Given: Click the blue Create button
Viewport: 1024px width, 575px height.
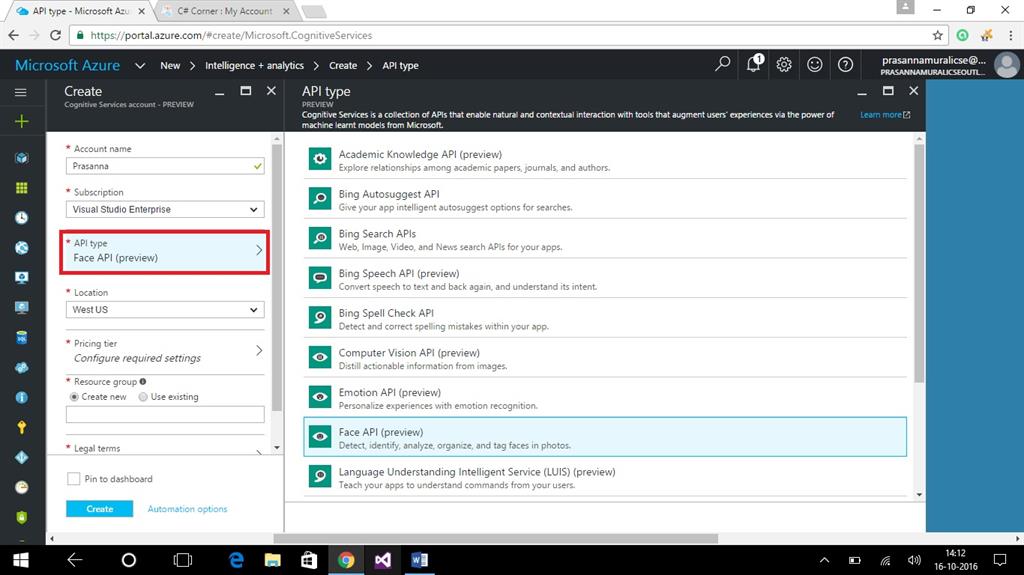Looking at the screenshot, I should pyautogui.click(x=99, y=508).
